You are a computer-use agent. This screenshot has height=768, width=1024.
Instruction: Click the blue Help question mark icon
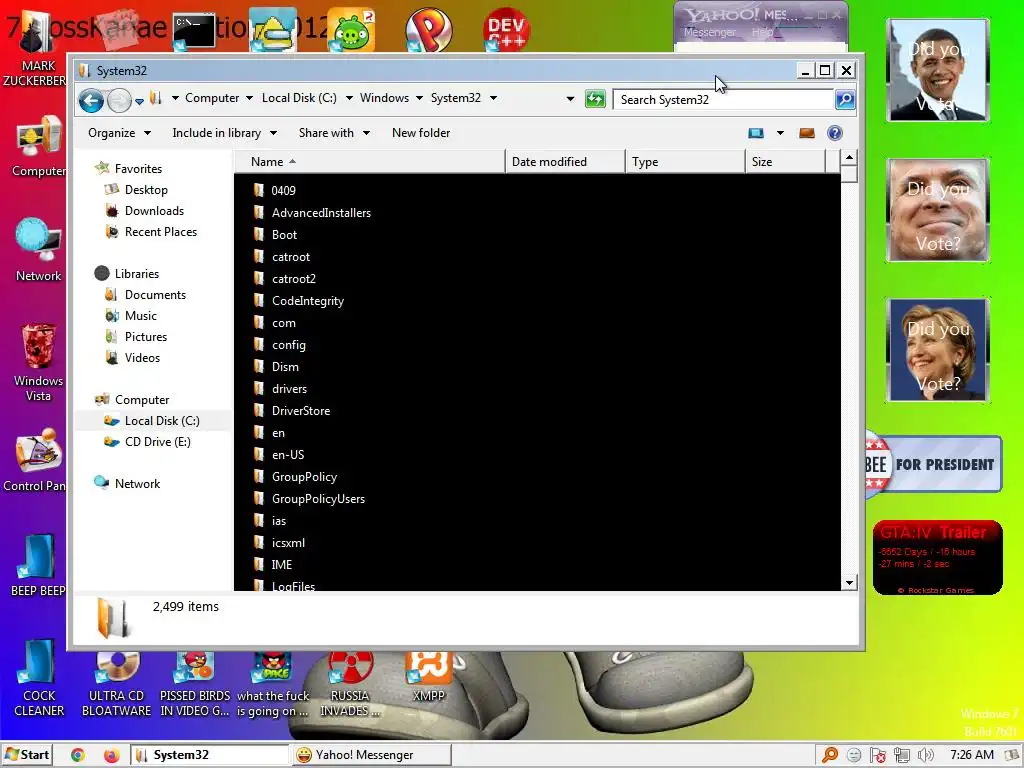coord(835,133)
